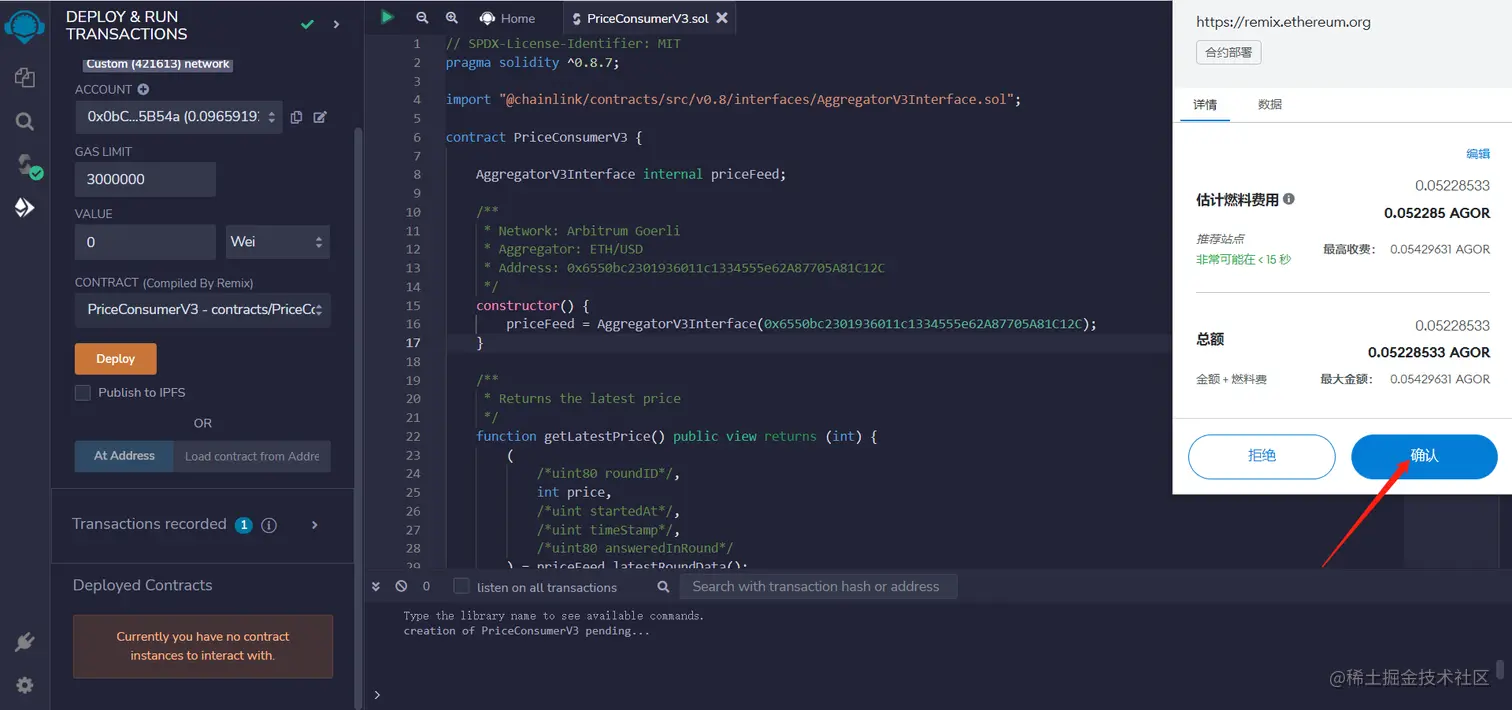Image resolution: width=1512 pixels, height=710 pixels.
Task: Zoom in the editor font
Action: click(x=452, y=18)
